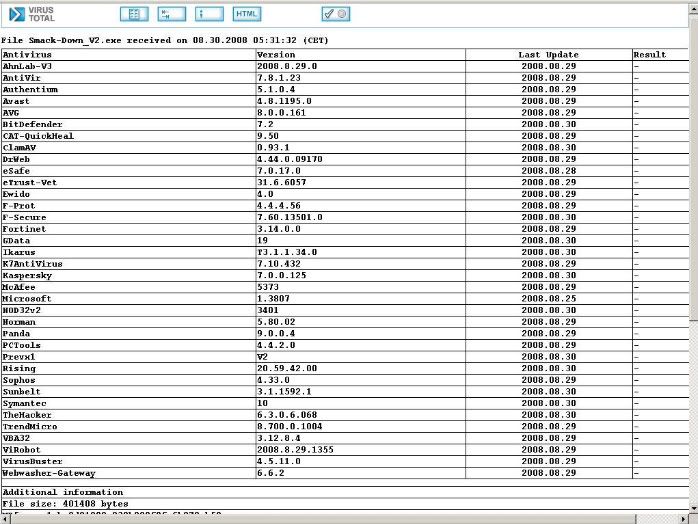Click the 'File size: 401408 bytes' line
Screen dimensions: 698x524
coord(65,504)
